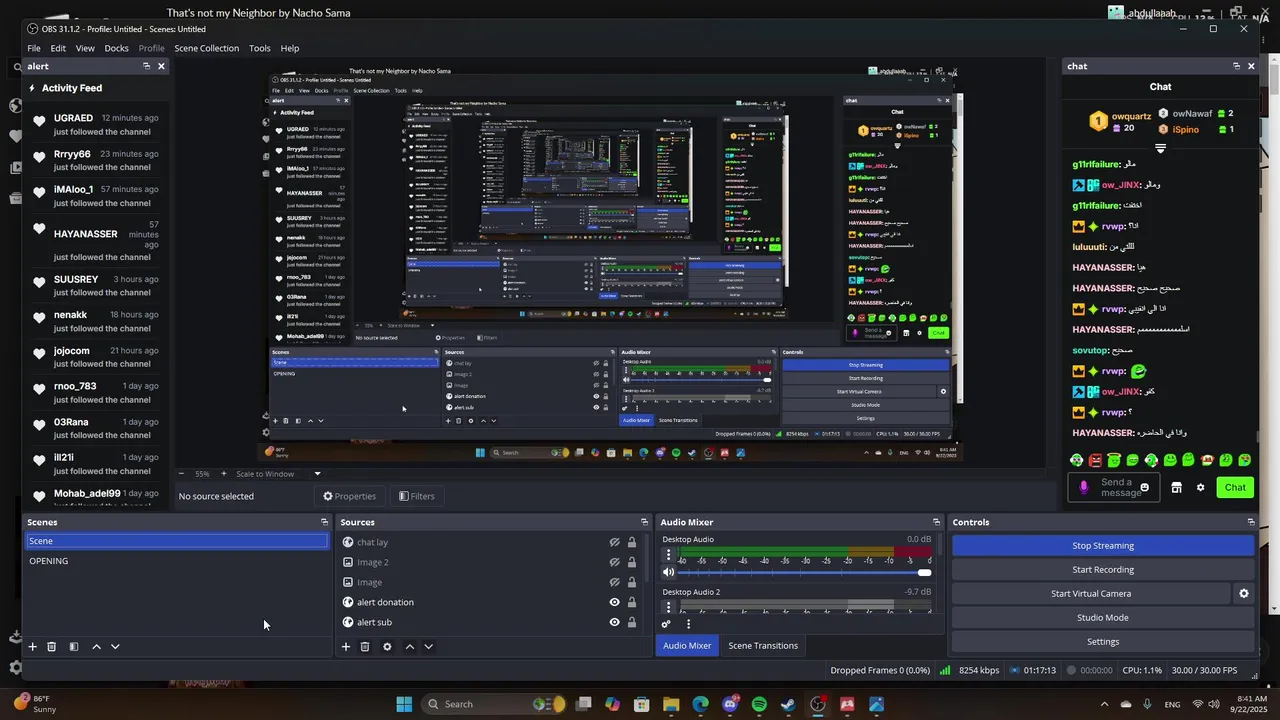Click the Stop Streaming button
The height and width of the screenshot is (720, 1280).
pyautogui.click(x=1103, y=546)
